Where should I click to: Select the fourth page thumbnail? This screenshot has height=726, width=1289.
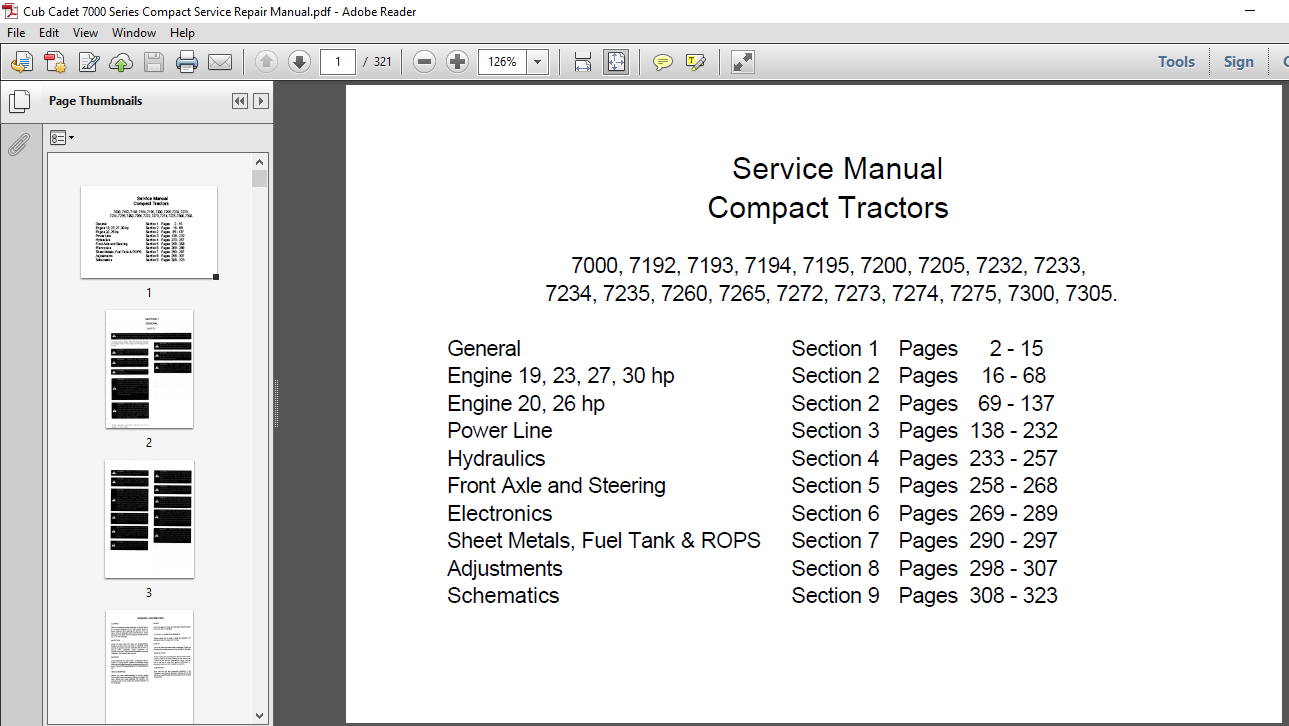tap(149, 666)
